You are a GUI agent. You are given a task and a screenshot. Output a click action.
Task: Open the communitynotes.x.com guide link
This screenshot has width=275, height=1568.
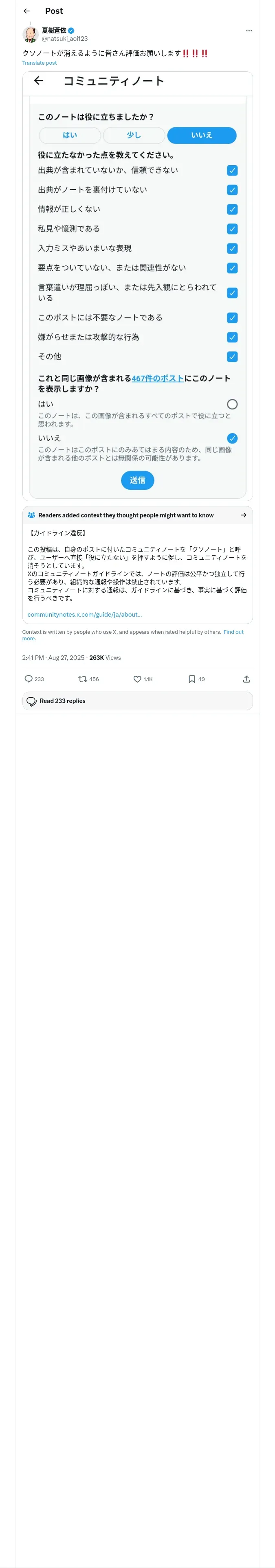tap(84, 614)
